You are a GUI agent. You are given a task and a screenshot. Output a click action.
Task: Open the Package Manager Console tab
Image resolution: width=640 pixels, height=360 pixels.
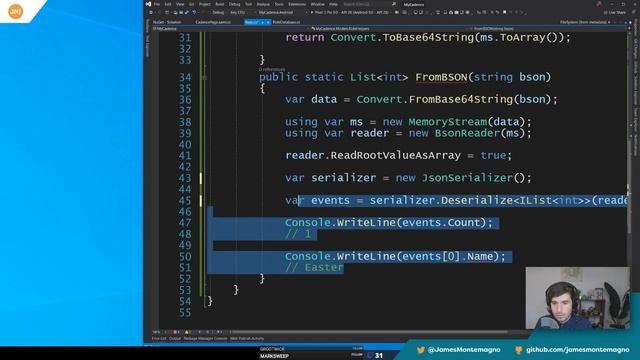coord(205,338)
